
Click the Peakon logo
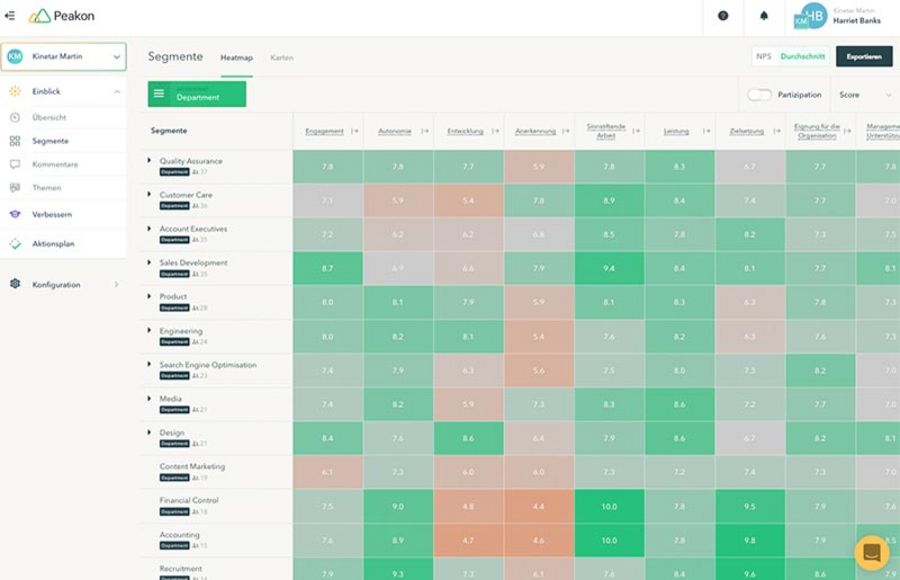point(61,16)
